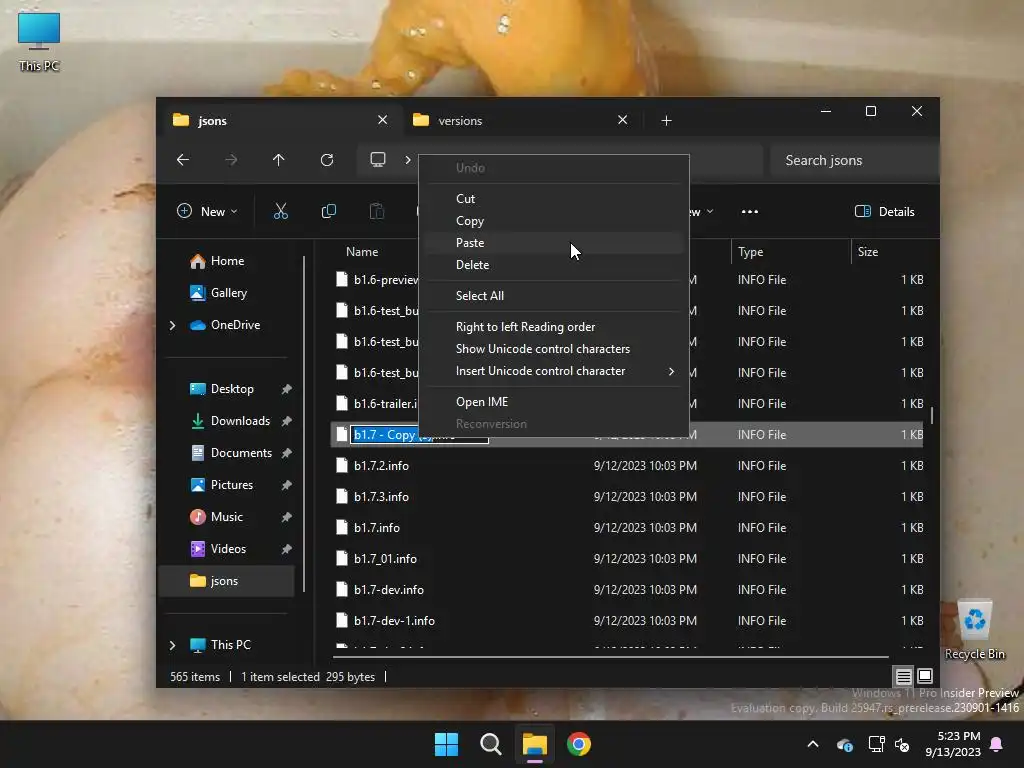
Task: Open the Windows Start button
Action: coord(447,744)
